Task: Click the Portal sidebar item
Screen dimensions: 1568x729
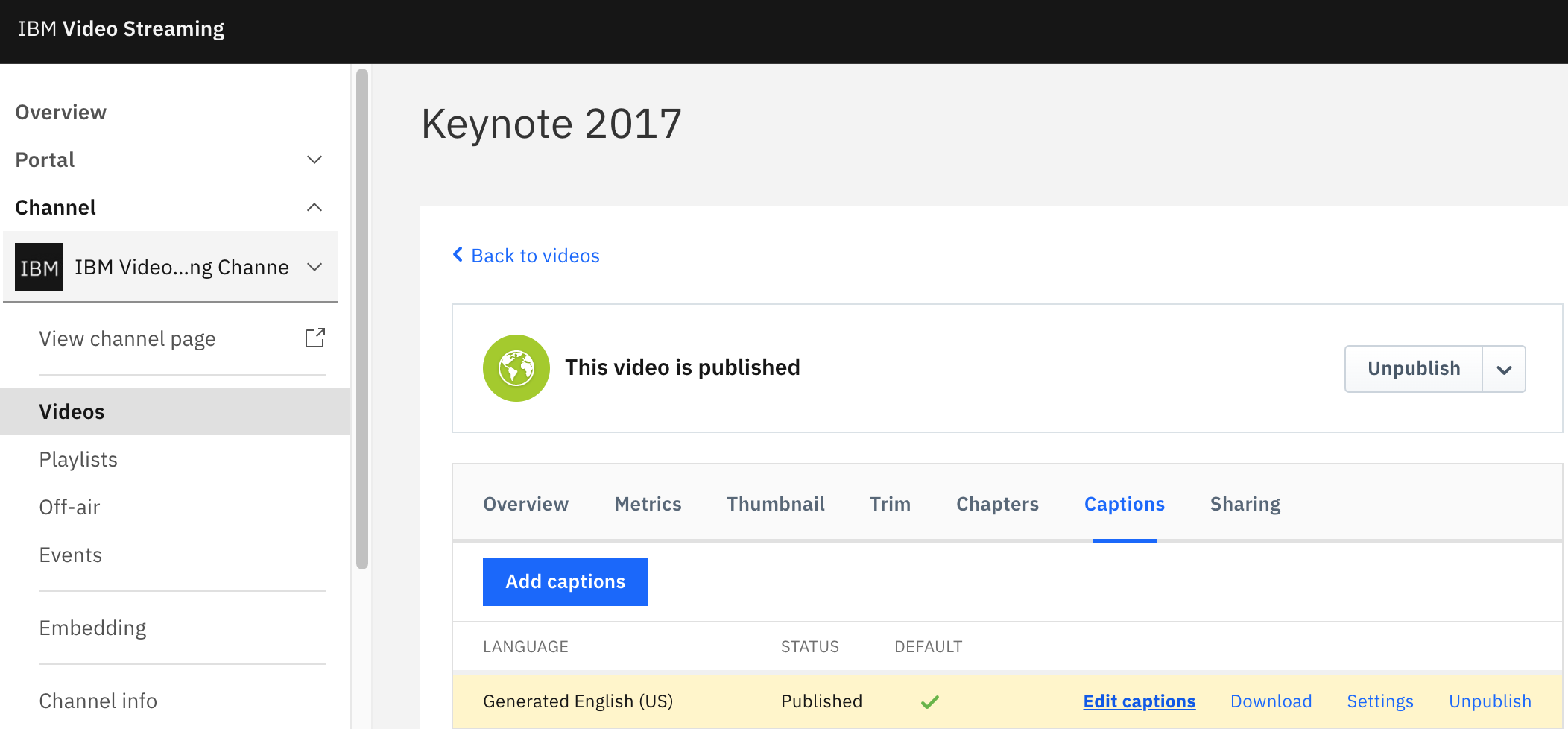Action: coord(45,160)
